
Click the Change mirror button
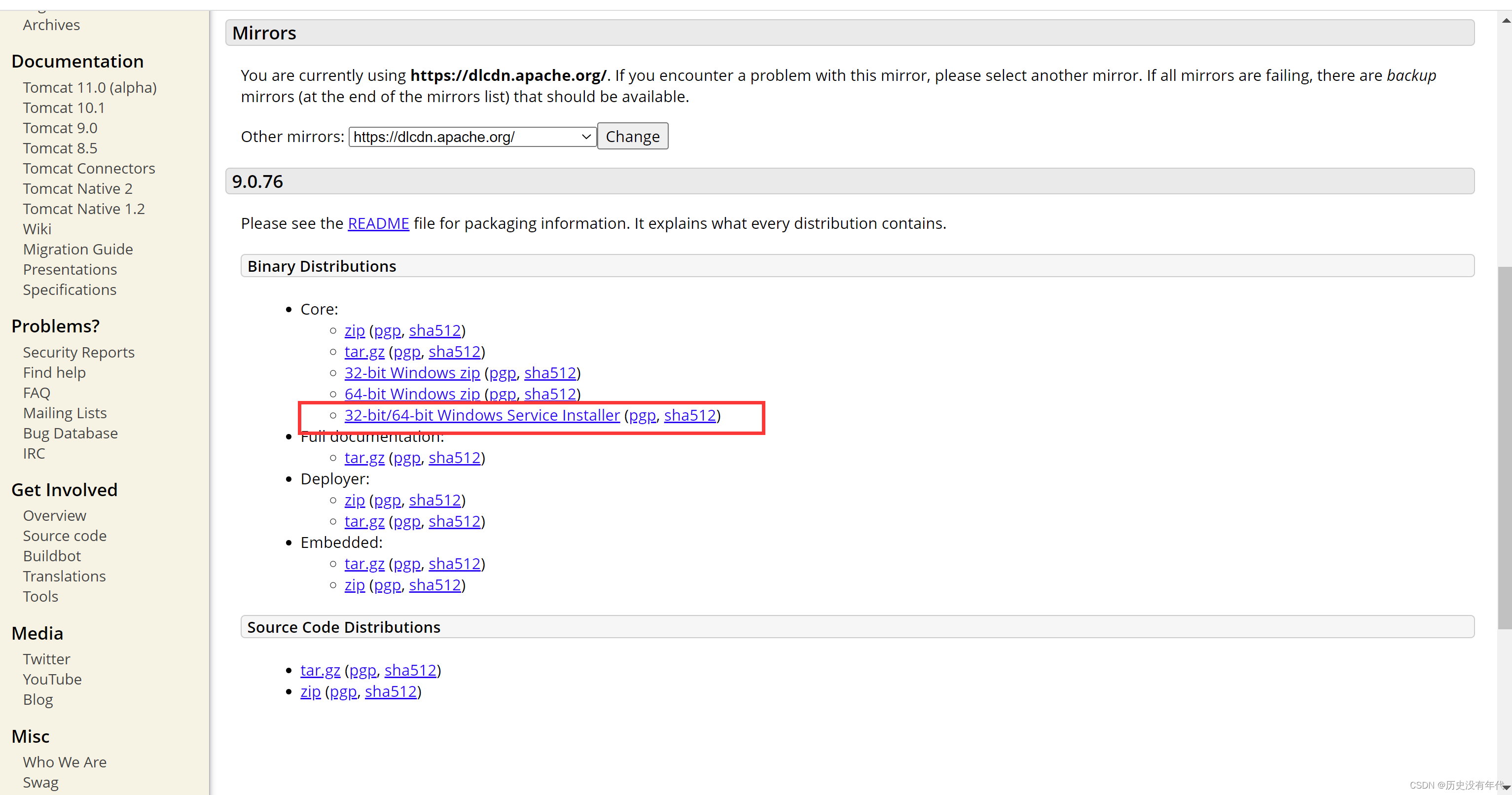[632, 137]
